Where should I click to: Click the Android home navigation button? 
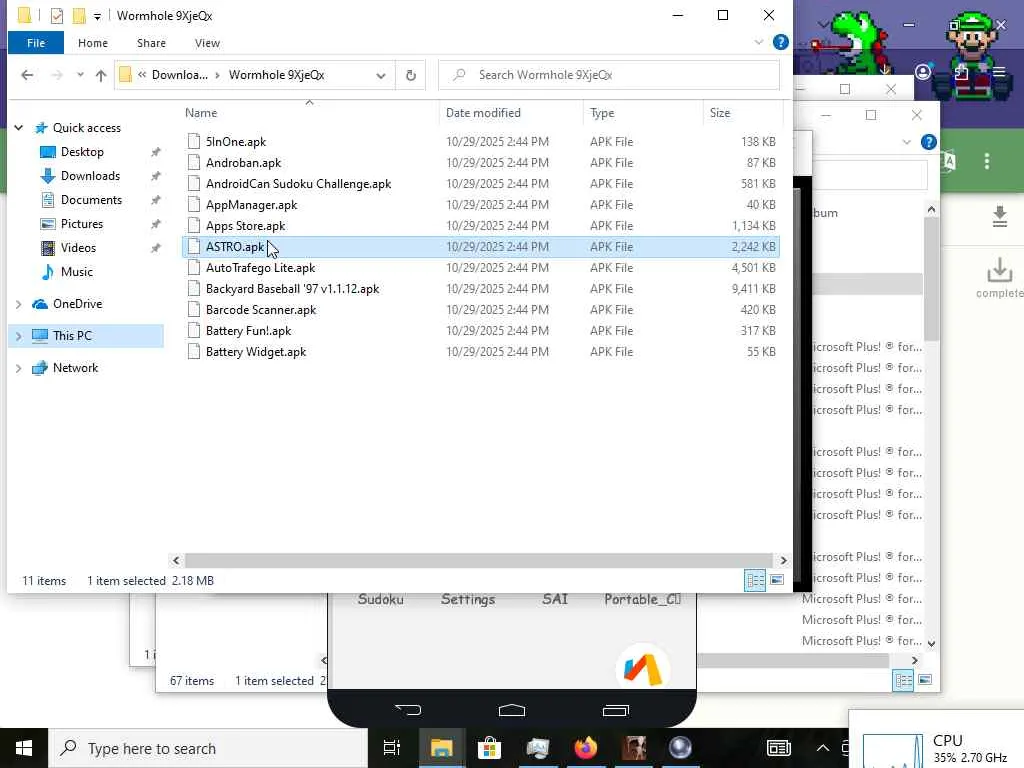click(x=511, y=710)
